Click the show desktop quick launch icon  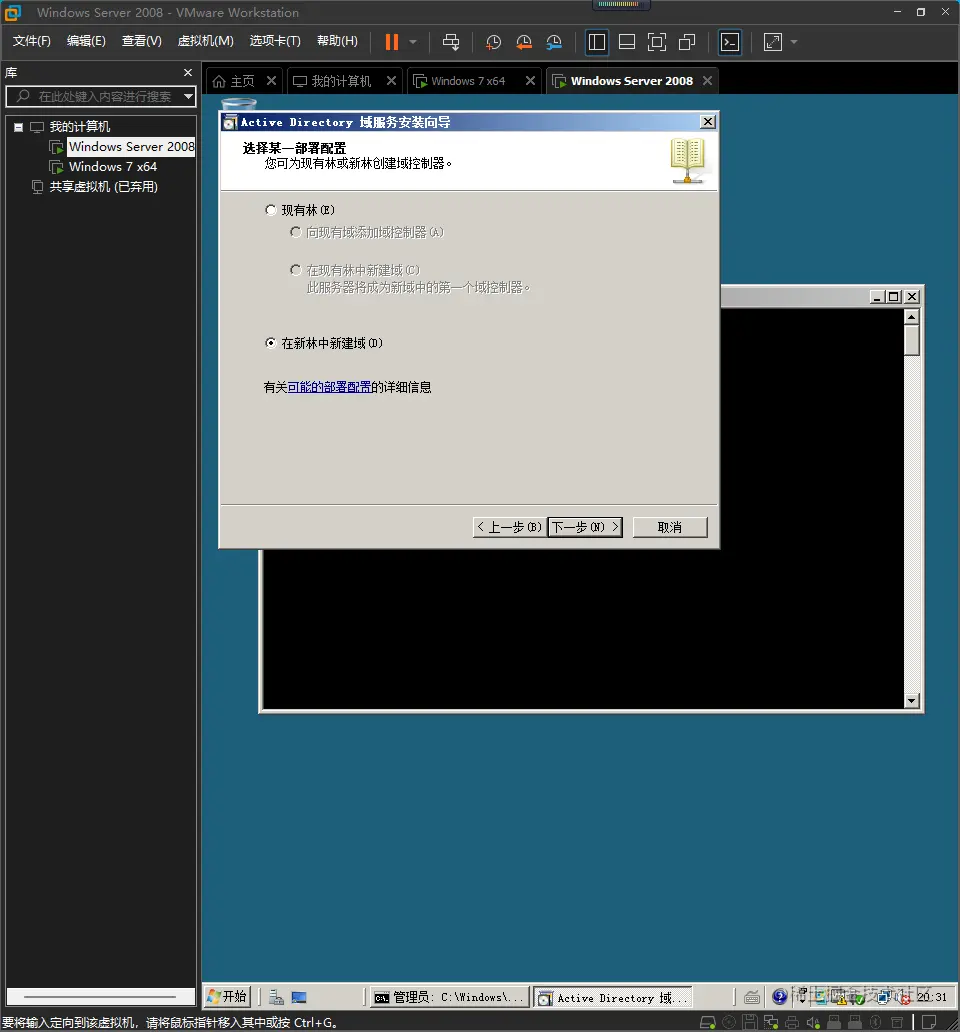pyautogui.click(x=299, y=998)
